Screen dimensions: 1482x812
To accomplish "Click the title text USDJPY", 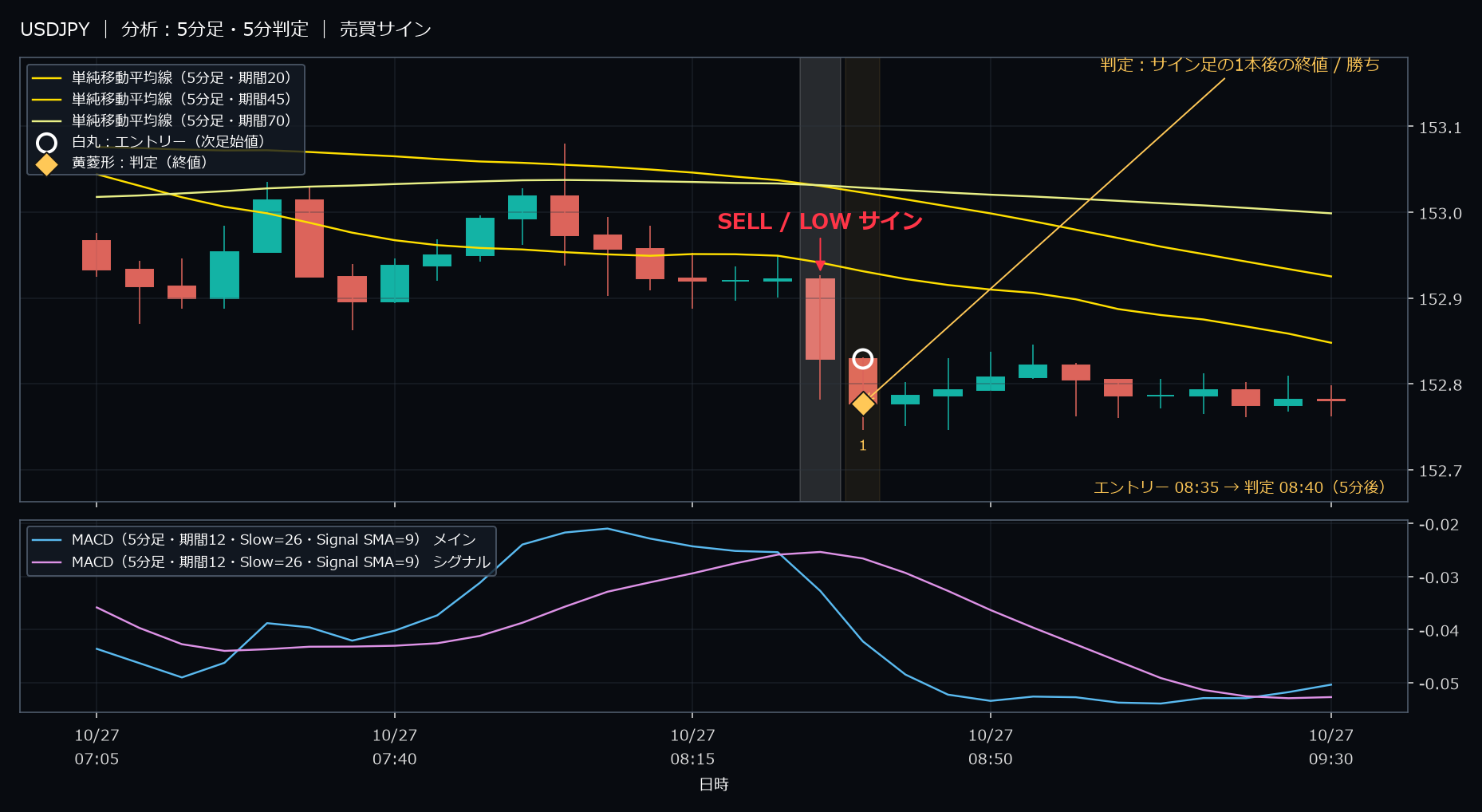I will (55, 30).
